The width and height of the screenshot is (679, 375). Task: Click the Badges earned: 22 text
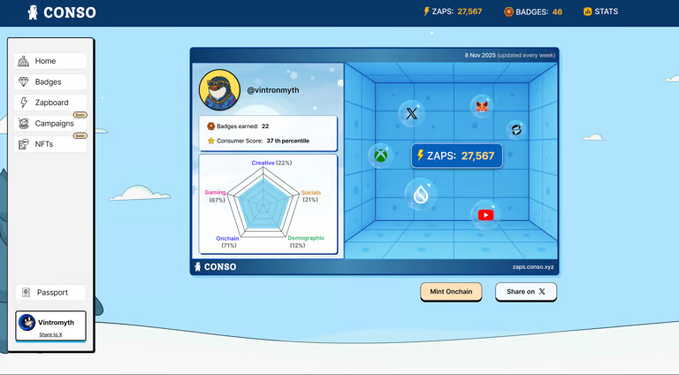242,126
